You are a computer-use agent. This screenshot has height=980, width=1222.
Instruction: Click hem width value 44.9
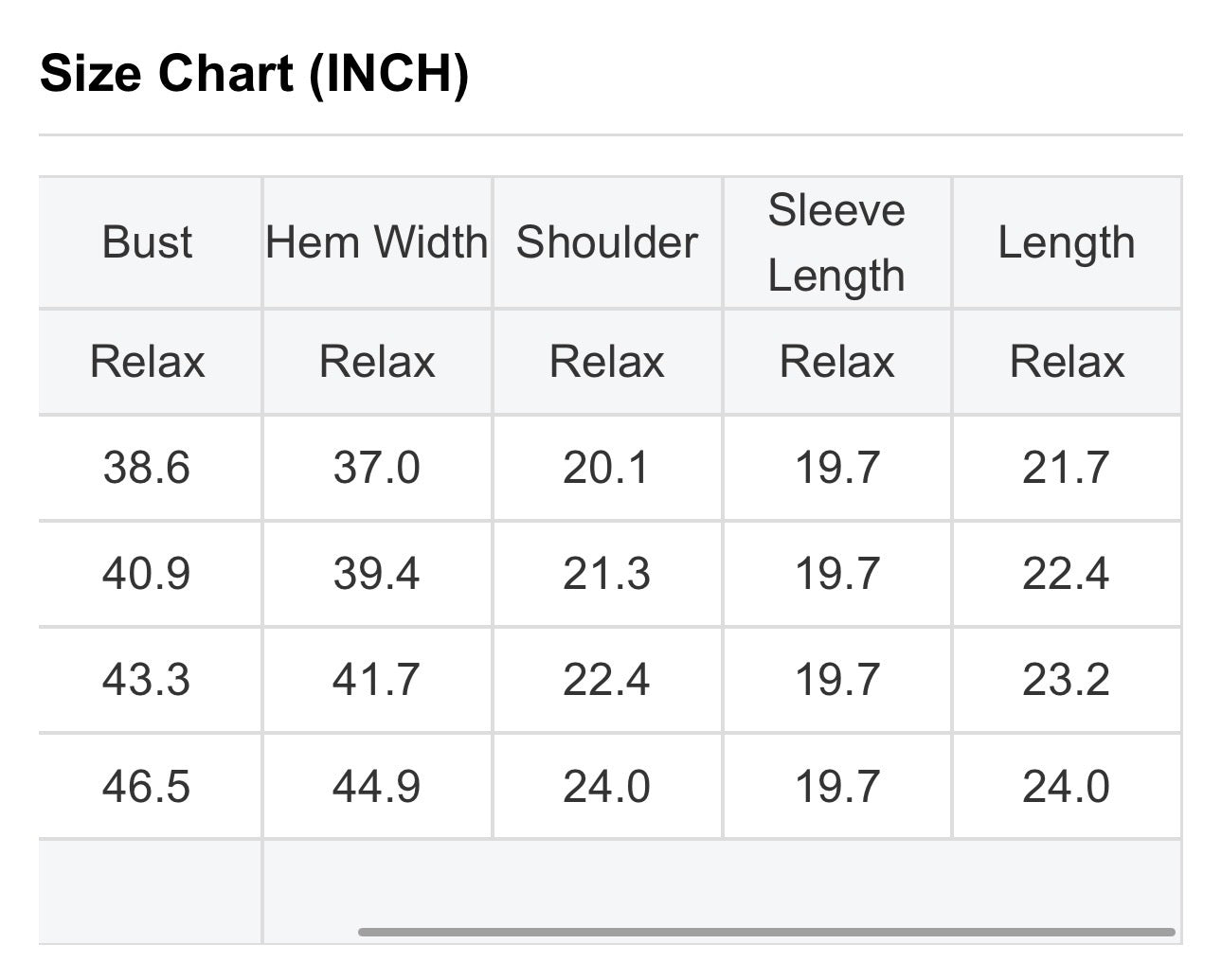coord(377,787)
